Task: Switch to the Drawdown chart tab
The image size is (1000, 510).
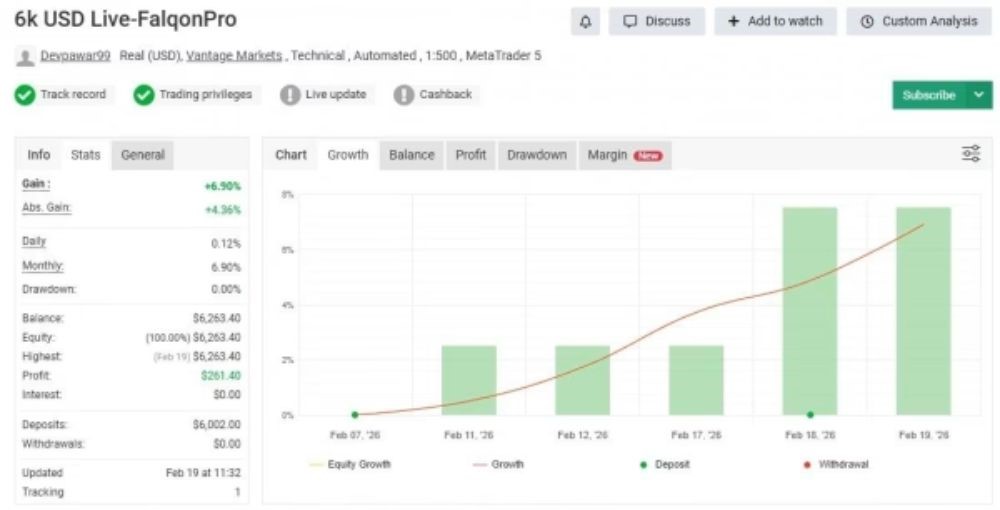Action: (537, 155)
